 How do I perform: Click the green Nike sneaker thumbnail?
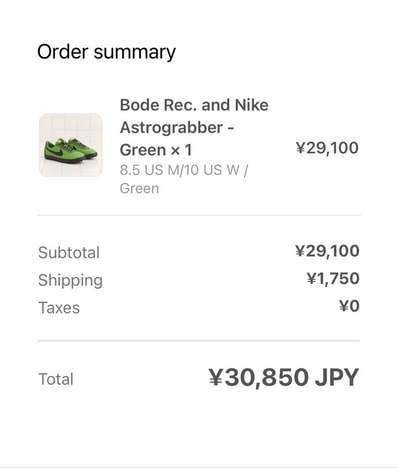tap(71, 145)
